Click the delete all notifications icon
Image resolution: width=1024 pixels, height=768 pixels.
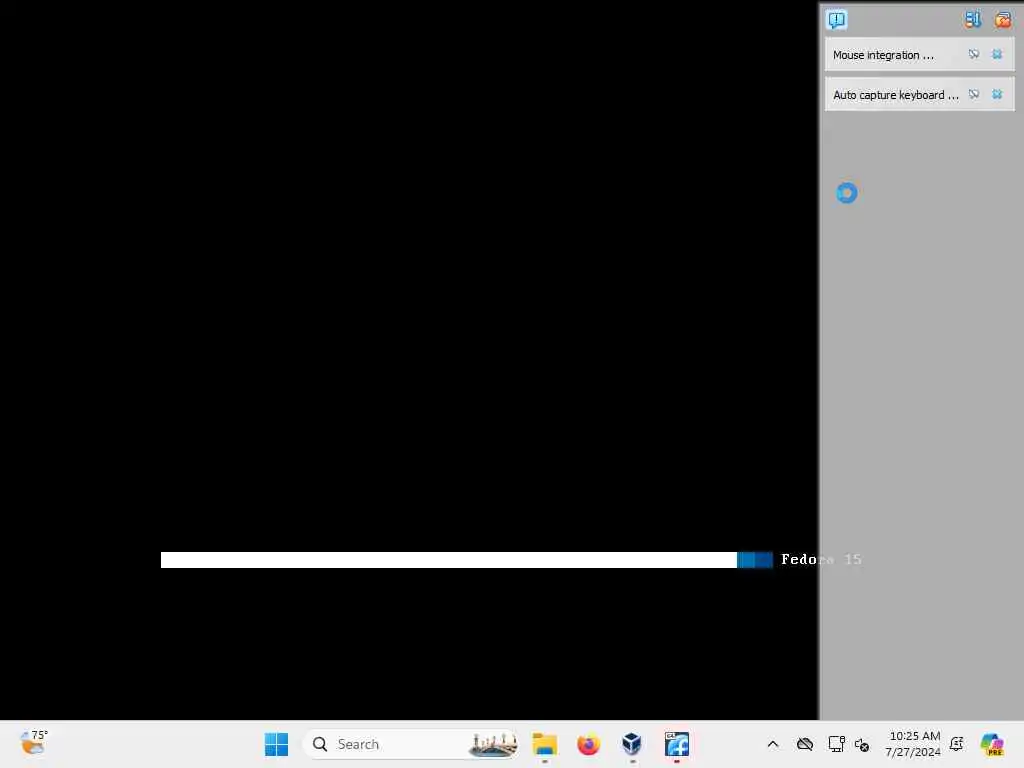pos(1002,20)
